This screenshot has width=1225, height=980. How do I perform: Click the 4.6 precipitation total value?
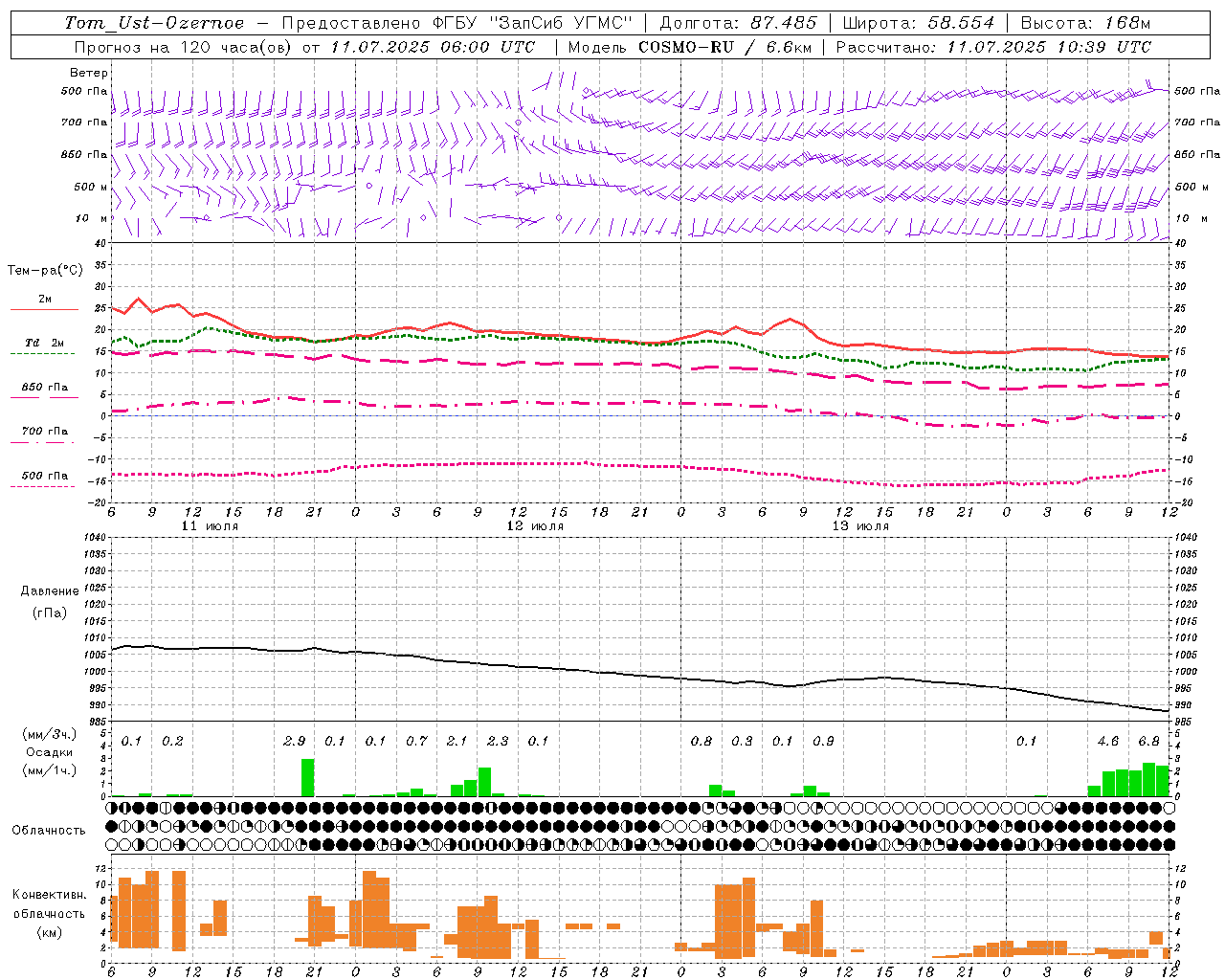point(1108,741)
